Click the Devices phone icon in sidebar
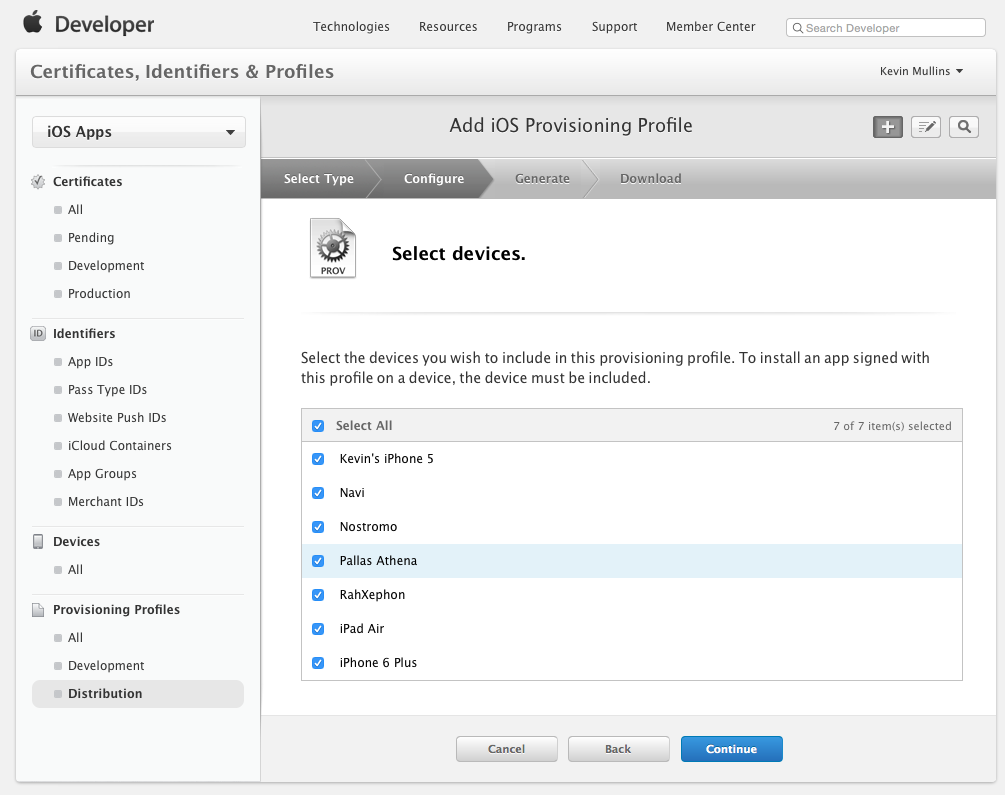Viewport: 1005px width, 795px height. click(38, 542)
